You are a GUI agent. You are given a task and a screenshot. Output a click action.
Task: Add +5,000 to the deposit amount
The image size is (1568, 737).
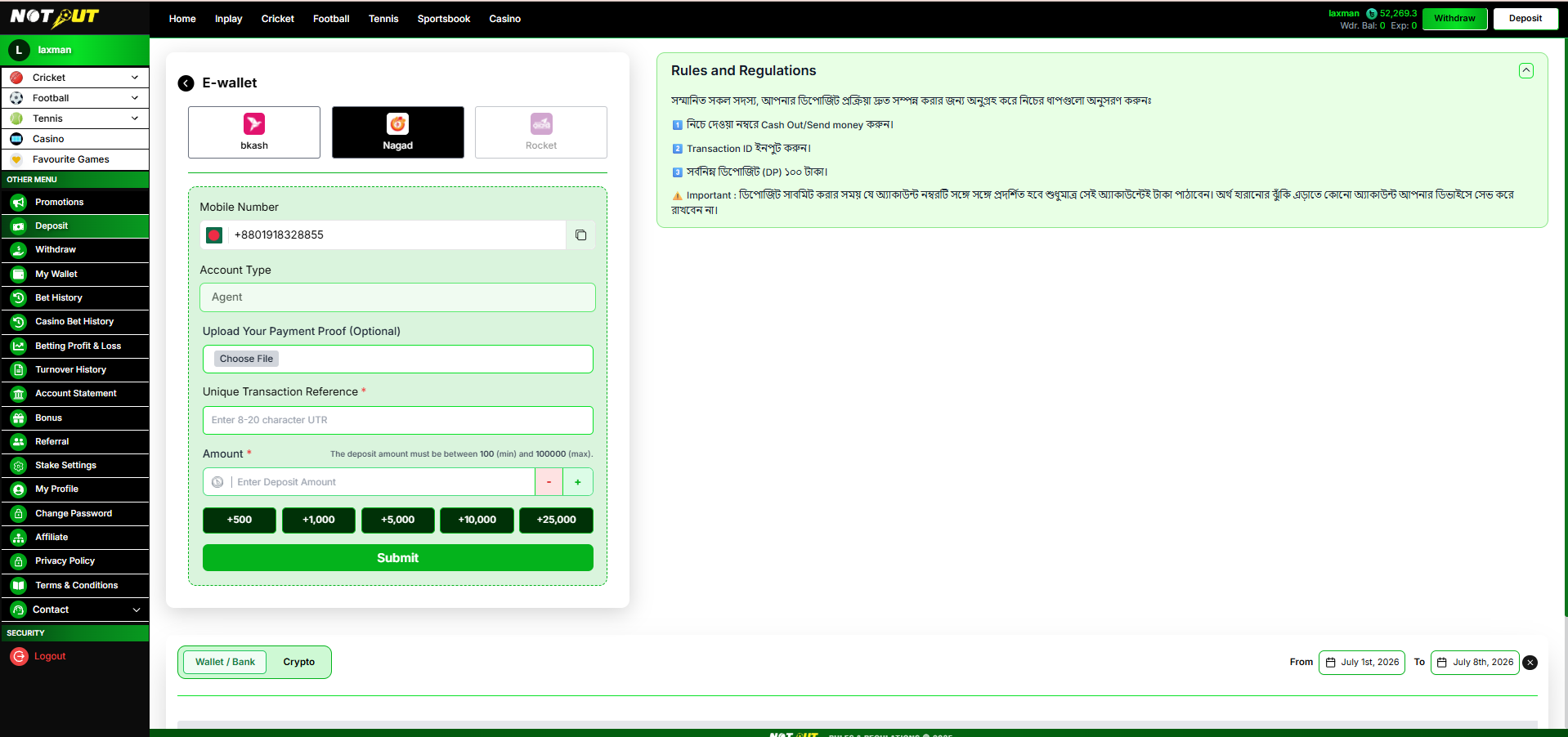(398, 520)
